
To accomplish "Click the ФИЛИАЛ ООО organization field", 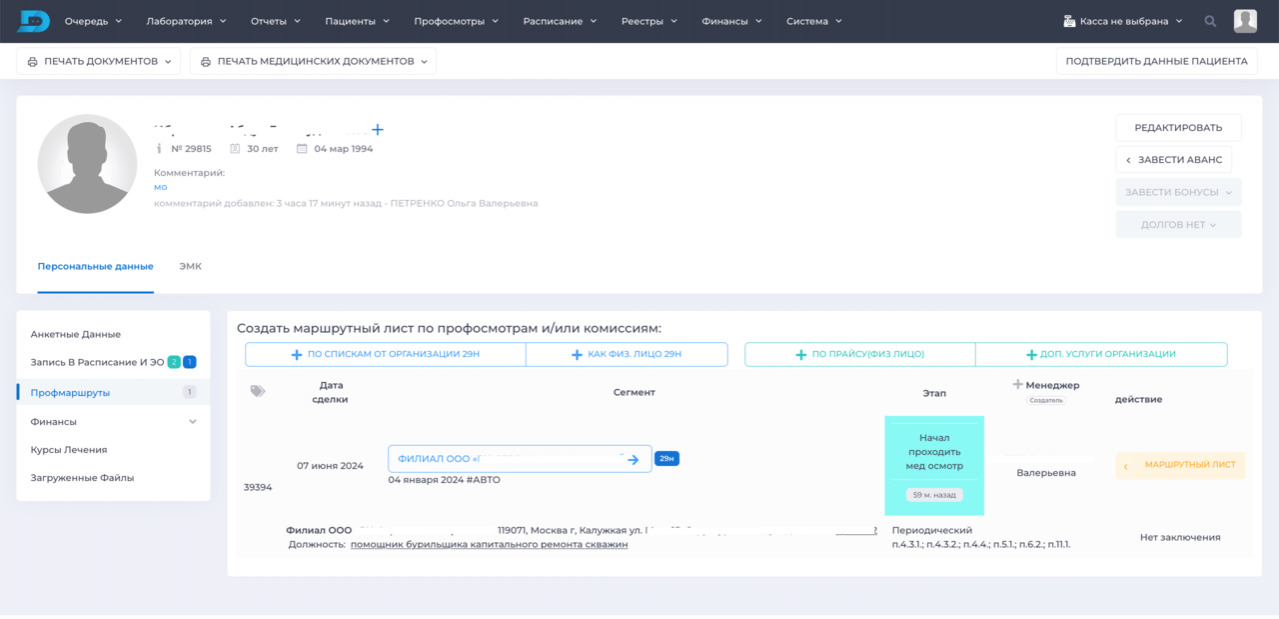I will point(520,459).
